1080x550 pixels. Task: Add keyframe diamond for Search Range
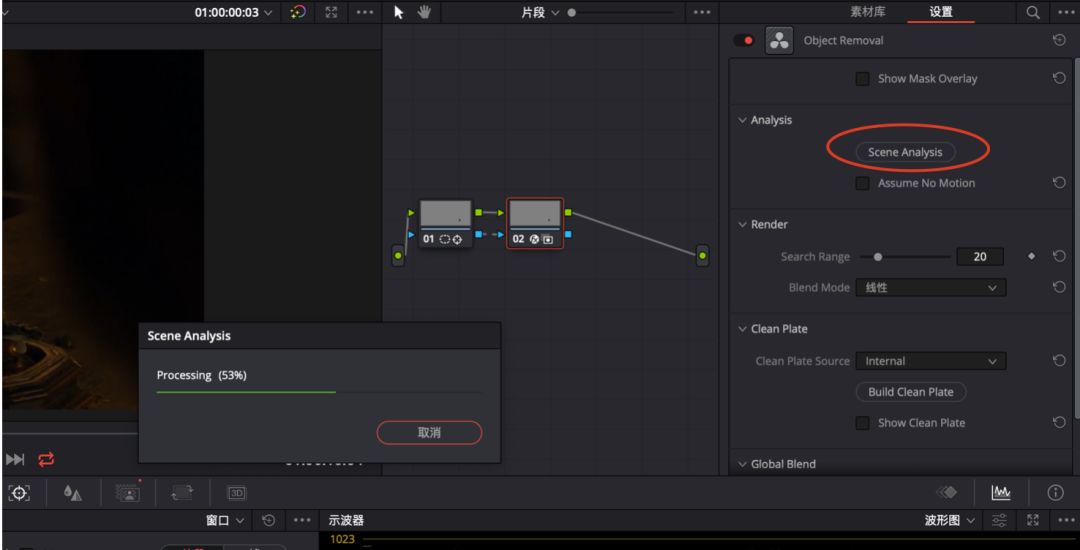1031,257
